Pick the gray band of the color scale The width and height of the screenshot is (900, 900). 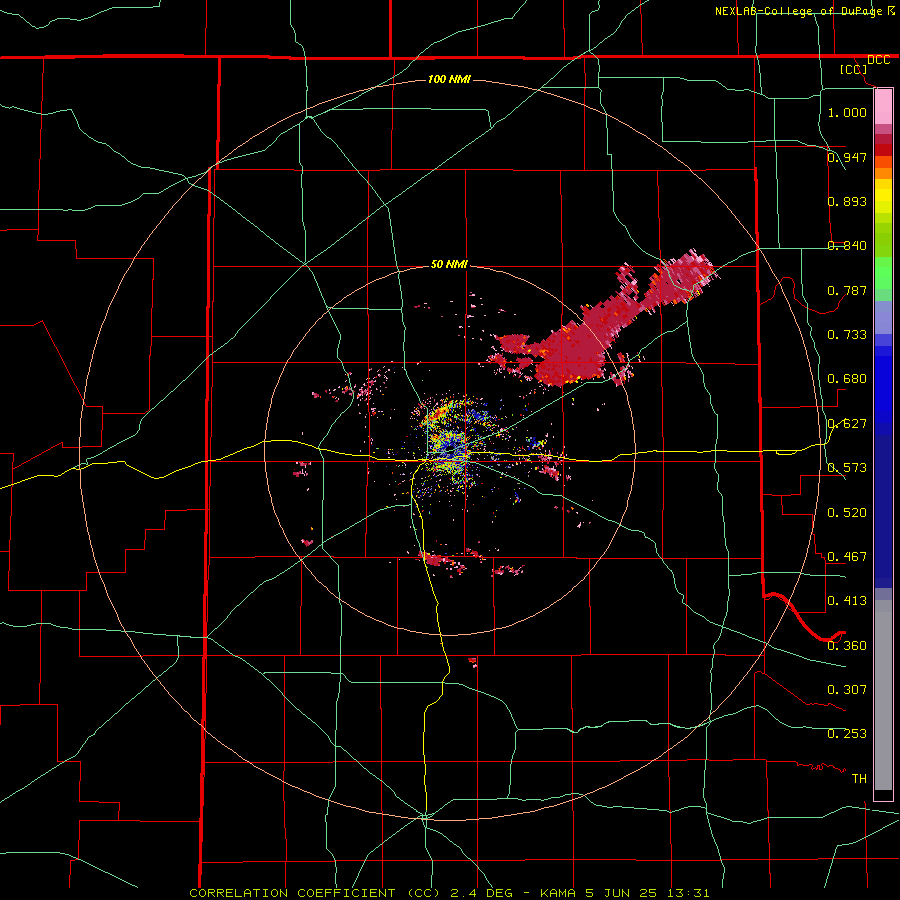coord(883,695)
